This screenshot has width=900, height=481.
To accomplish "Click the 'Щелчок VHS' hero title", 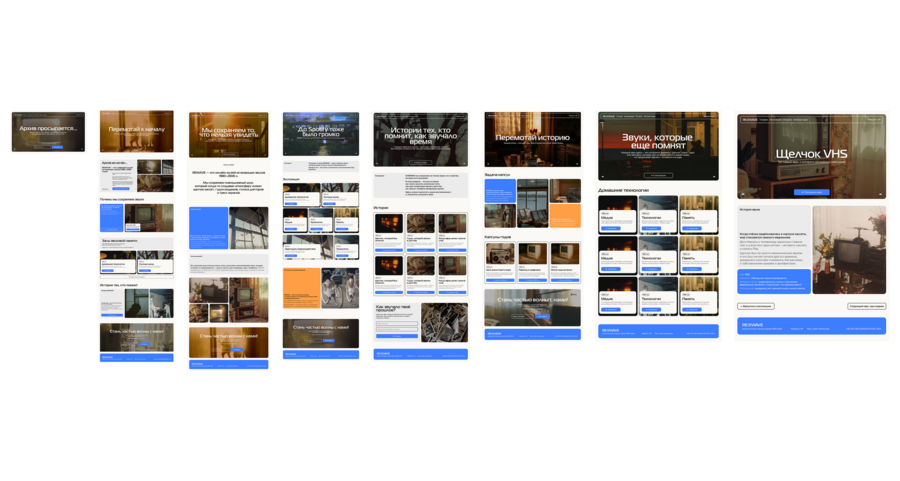I will [812, 153].
